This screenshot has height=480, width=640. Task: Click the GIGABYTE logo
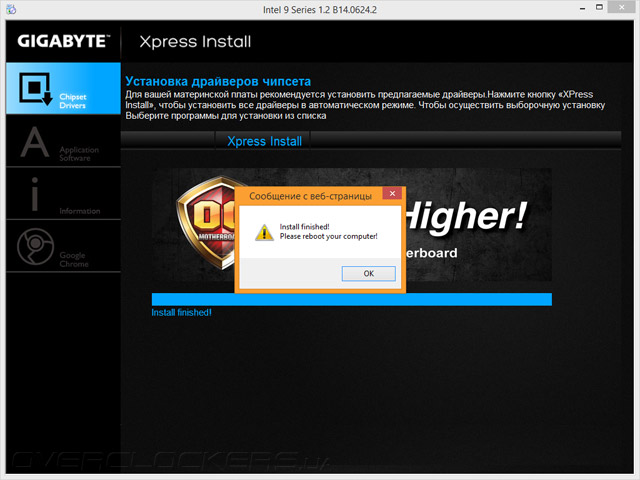[64, 41]
